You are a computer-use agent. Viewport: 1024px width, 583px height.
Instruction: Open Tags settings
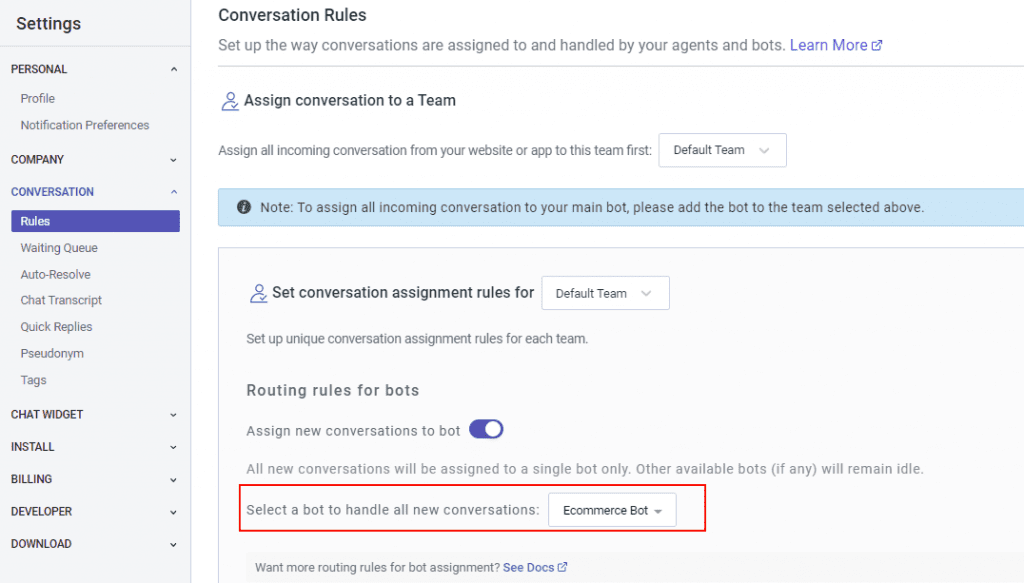click(x=33, y=379)
